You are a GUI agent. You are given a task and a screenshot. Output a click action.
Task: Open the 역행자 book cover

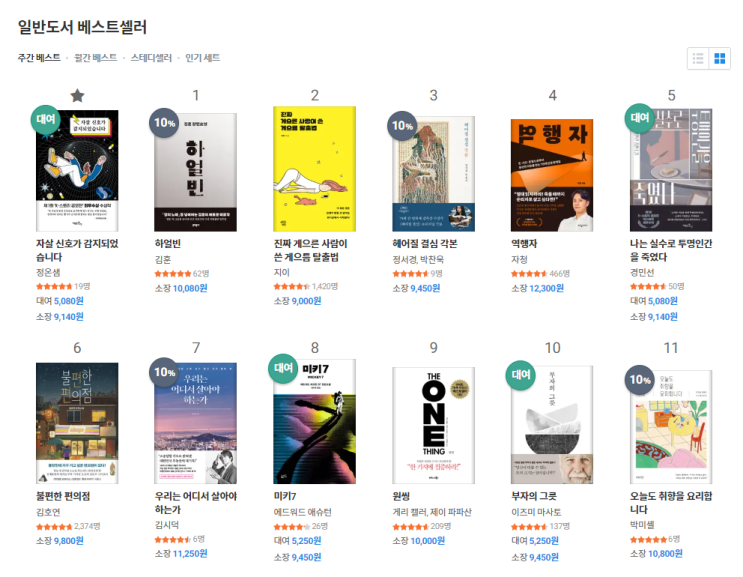tap(552, 175)
